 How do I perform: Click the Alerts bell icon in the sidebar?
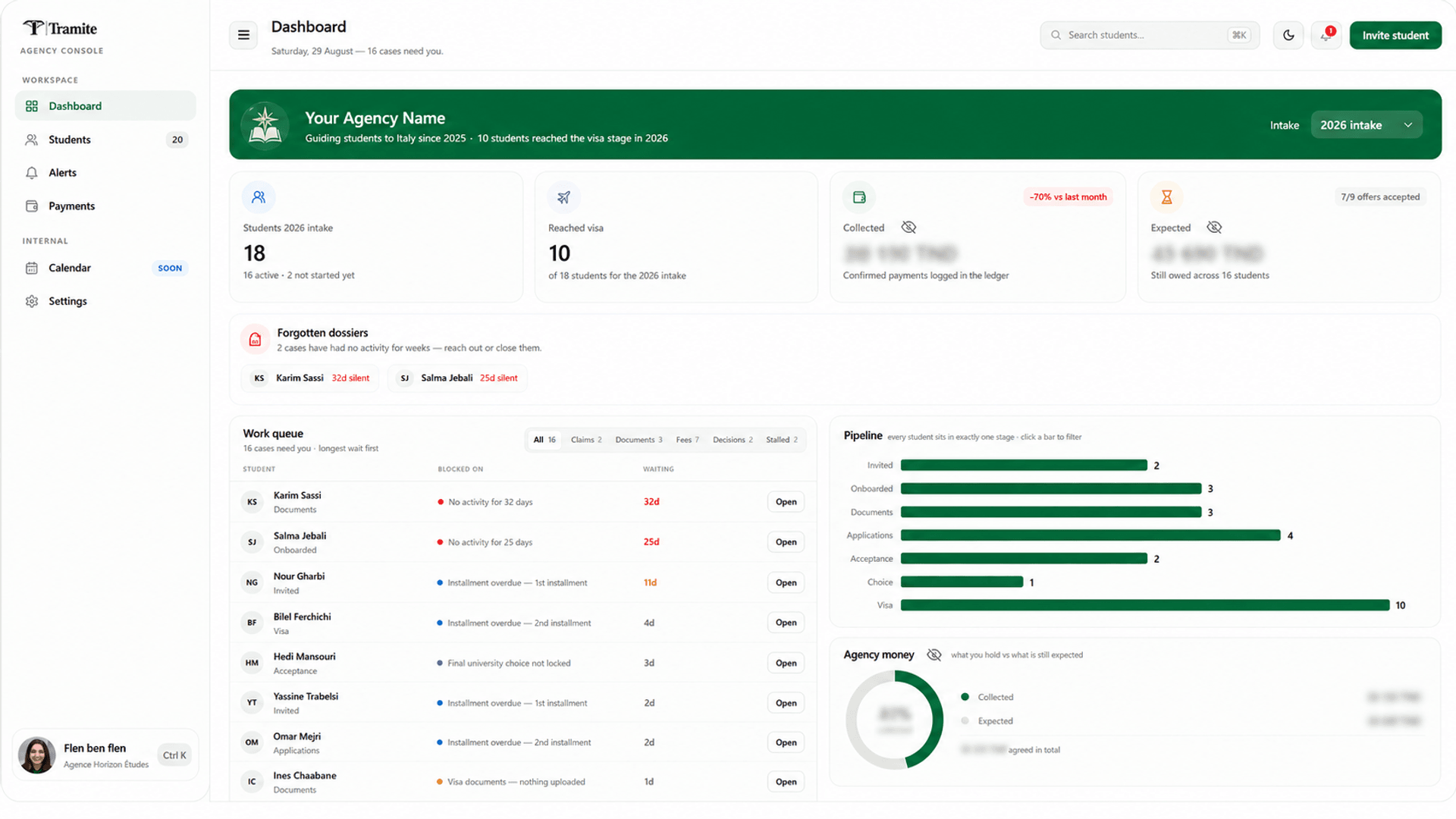pyautogui.click(x=32, y=173)
